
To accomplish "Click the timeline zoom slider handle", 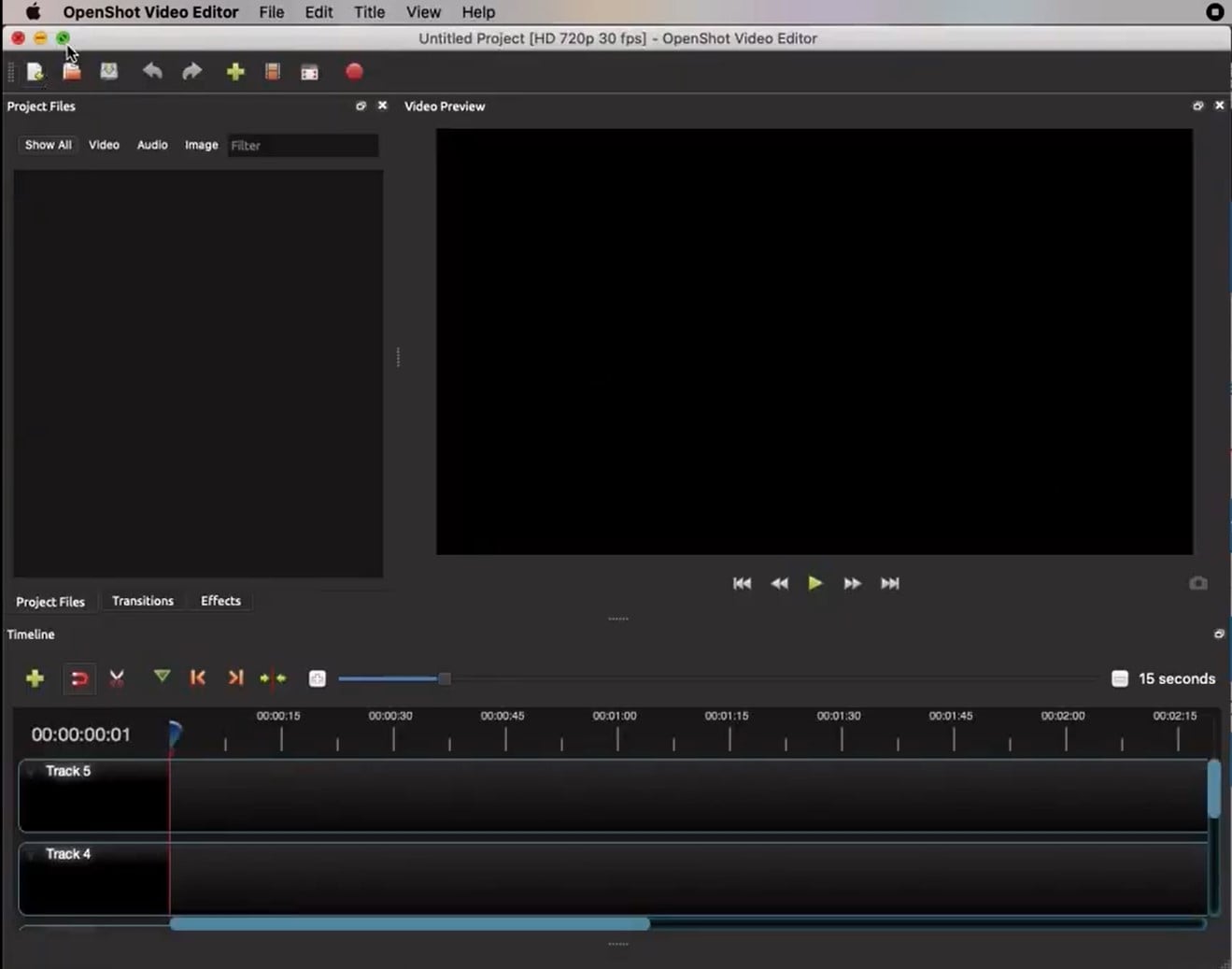I will [445, 679].
